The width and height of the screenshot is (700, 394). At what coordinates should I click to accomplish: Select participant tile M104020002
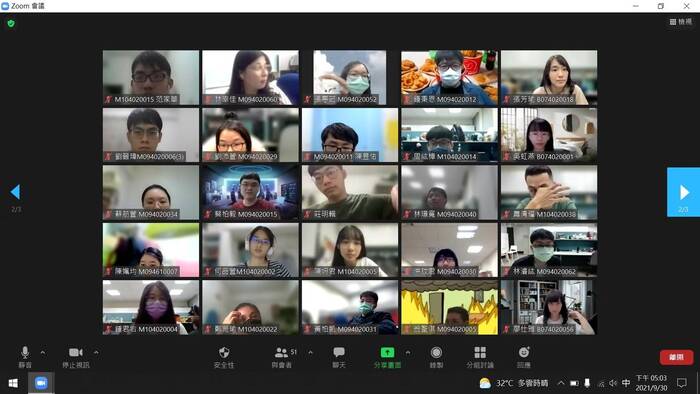250,250
